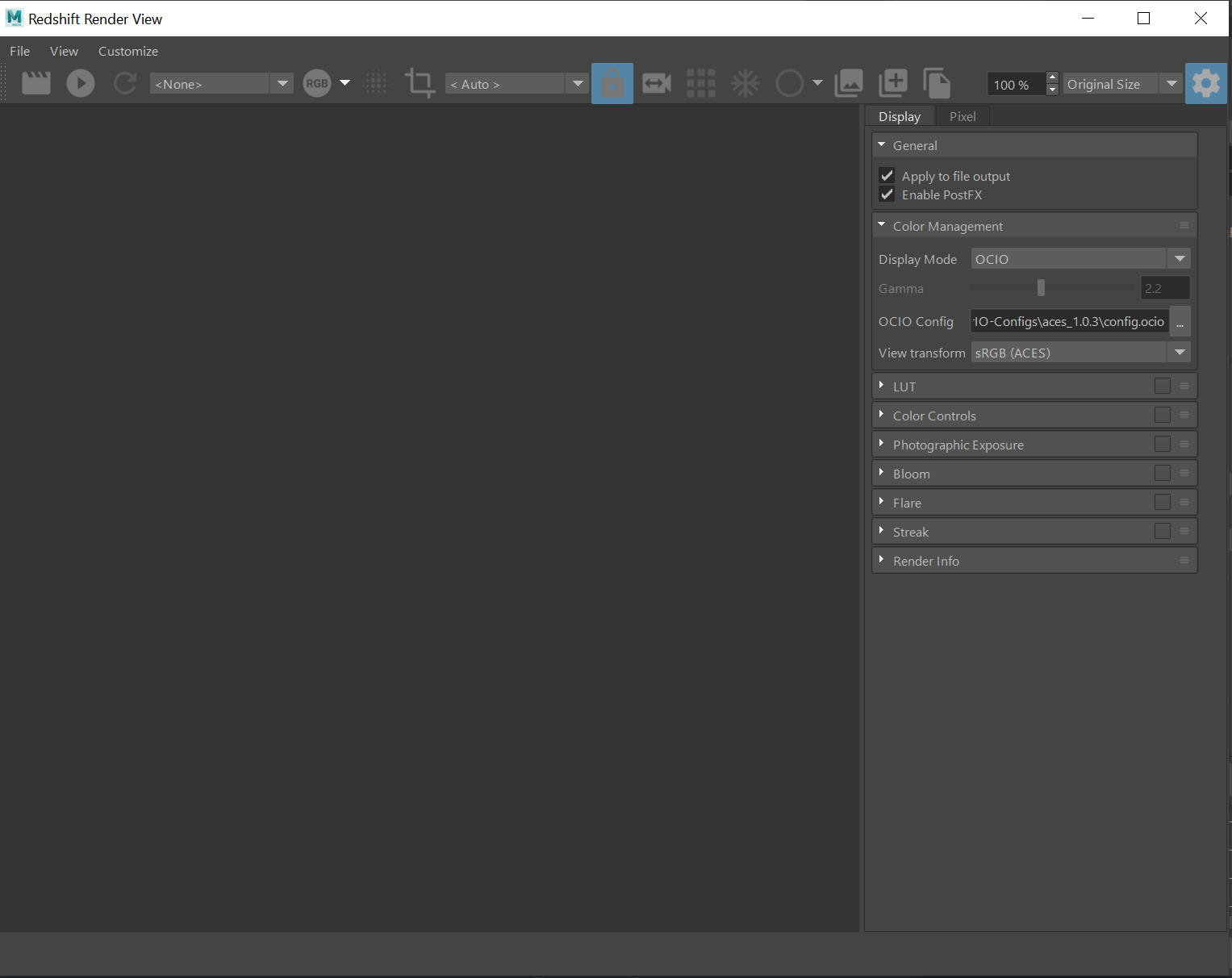Open the View transform dropdown

coord(1080,353)
